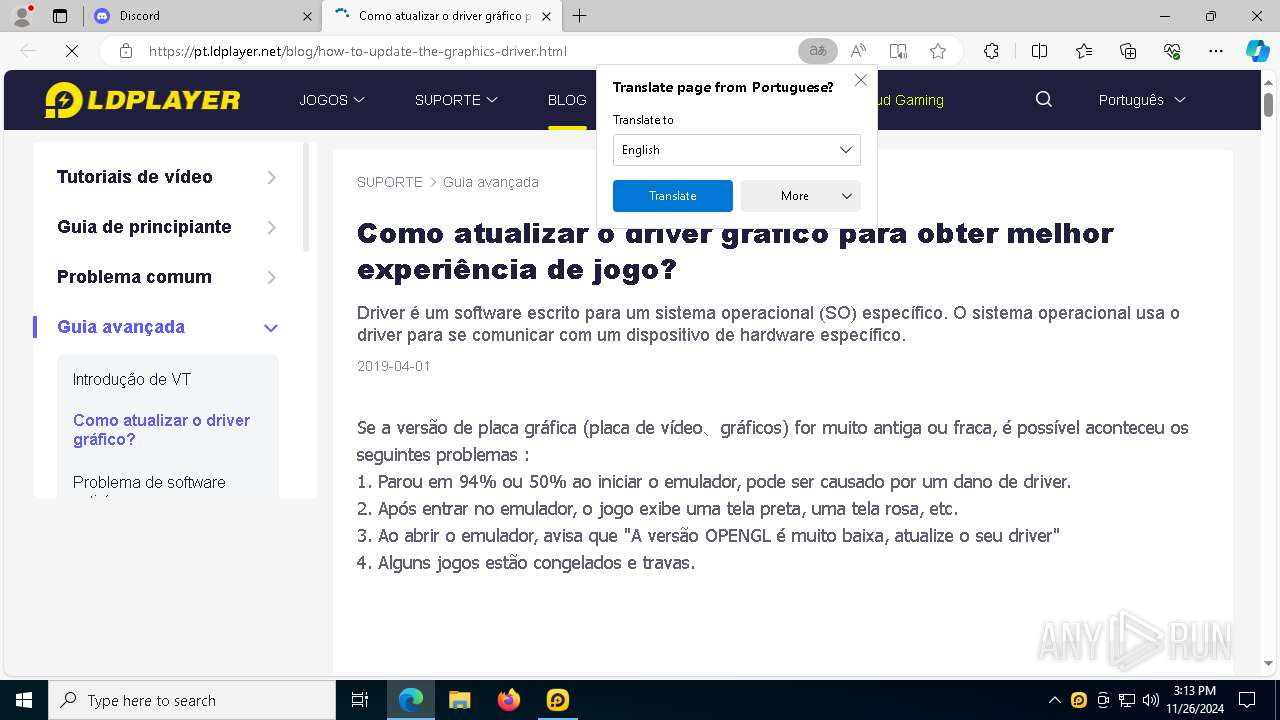Click the page vertical scrollbar thumb
The image size is (1280, 720).
(1269, 104)
